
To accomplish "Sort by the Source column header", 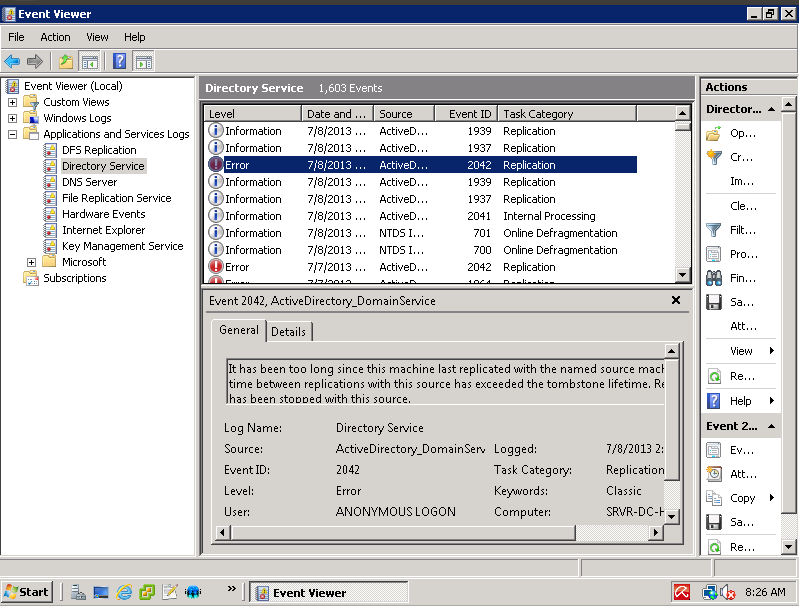I will coord(404,114).
